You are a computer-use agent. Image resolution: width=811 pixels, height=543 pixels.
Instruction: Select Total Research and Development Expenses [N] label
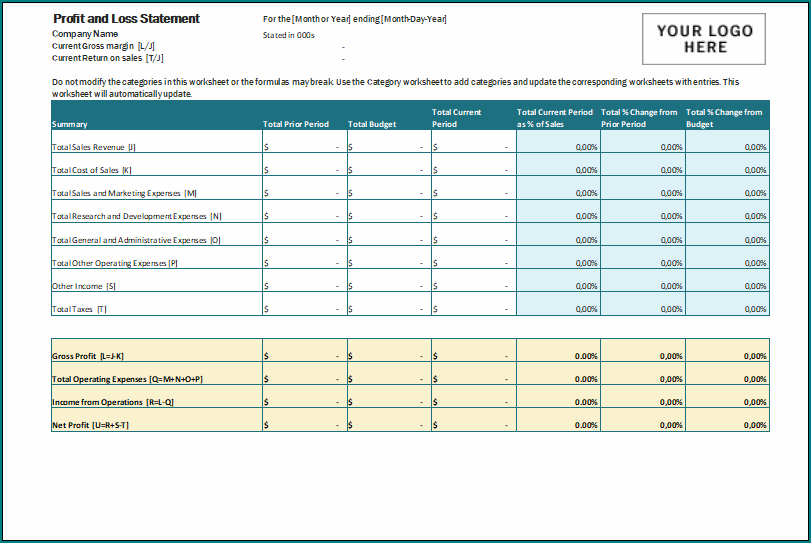point(137,216)
